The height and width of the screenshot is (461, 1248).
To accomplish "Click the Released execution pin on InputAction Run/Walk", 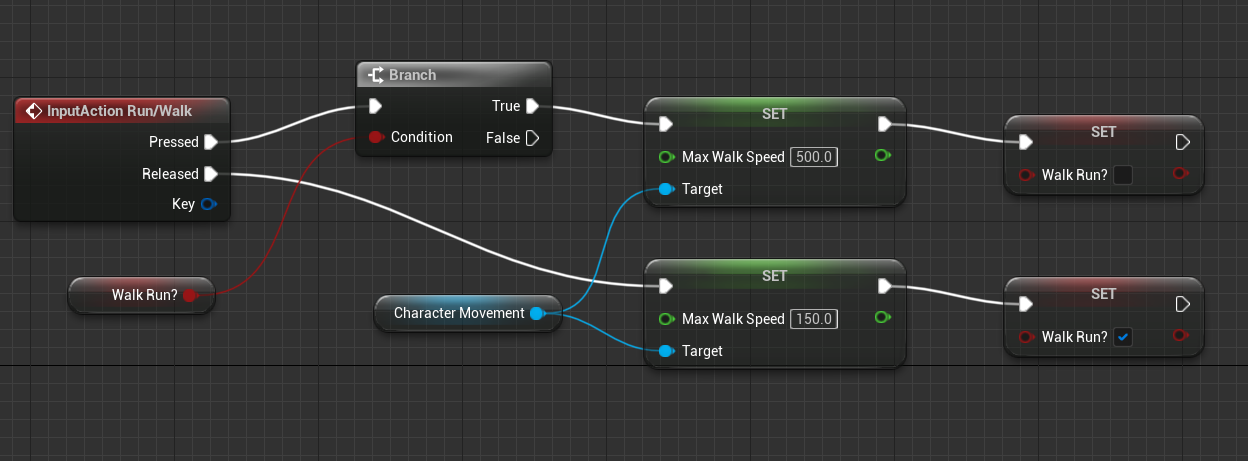I will [x=211, y=174].
